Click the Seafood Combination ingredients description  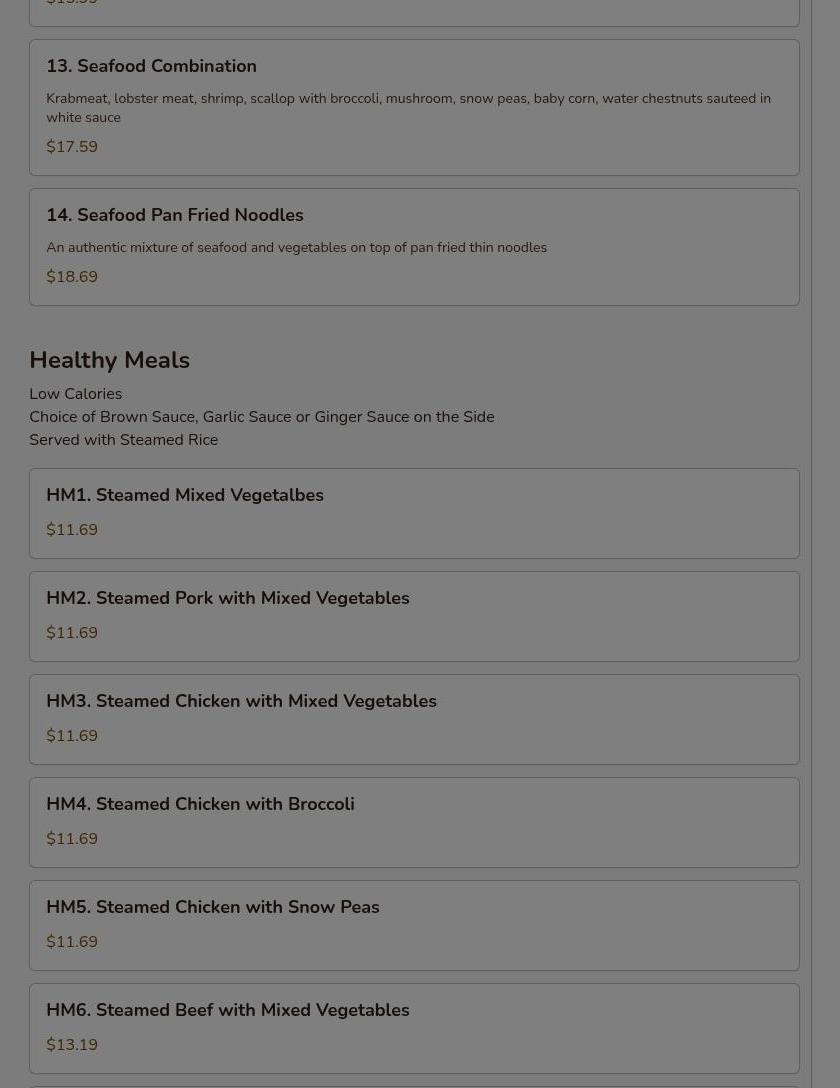click(408, 107)
